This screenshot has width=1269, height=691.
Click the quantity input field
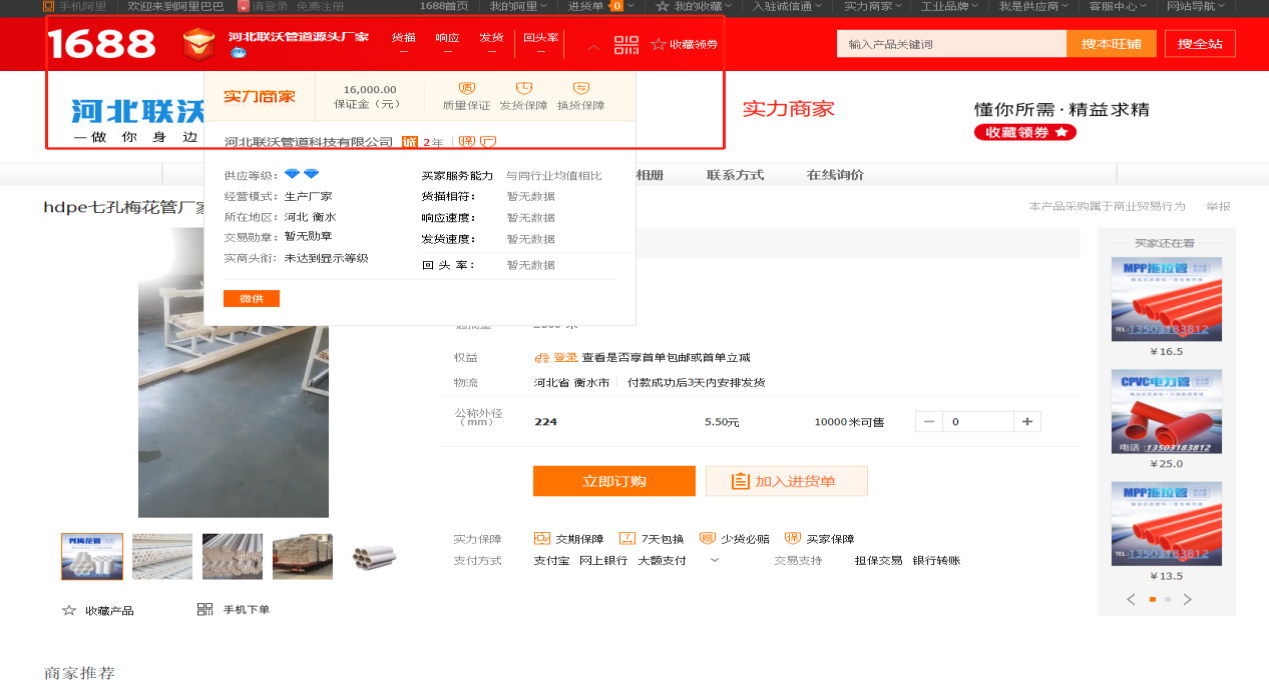point(978,422)
